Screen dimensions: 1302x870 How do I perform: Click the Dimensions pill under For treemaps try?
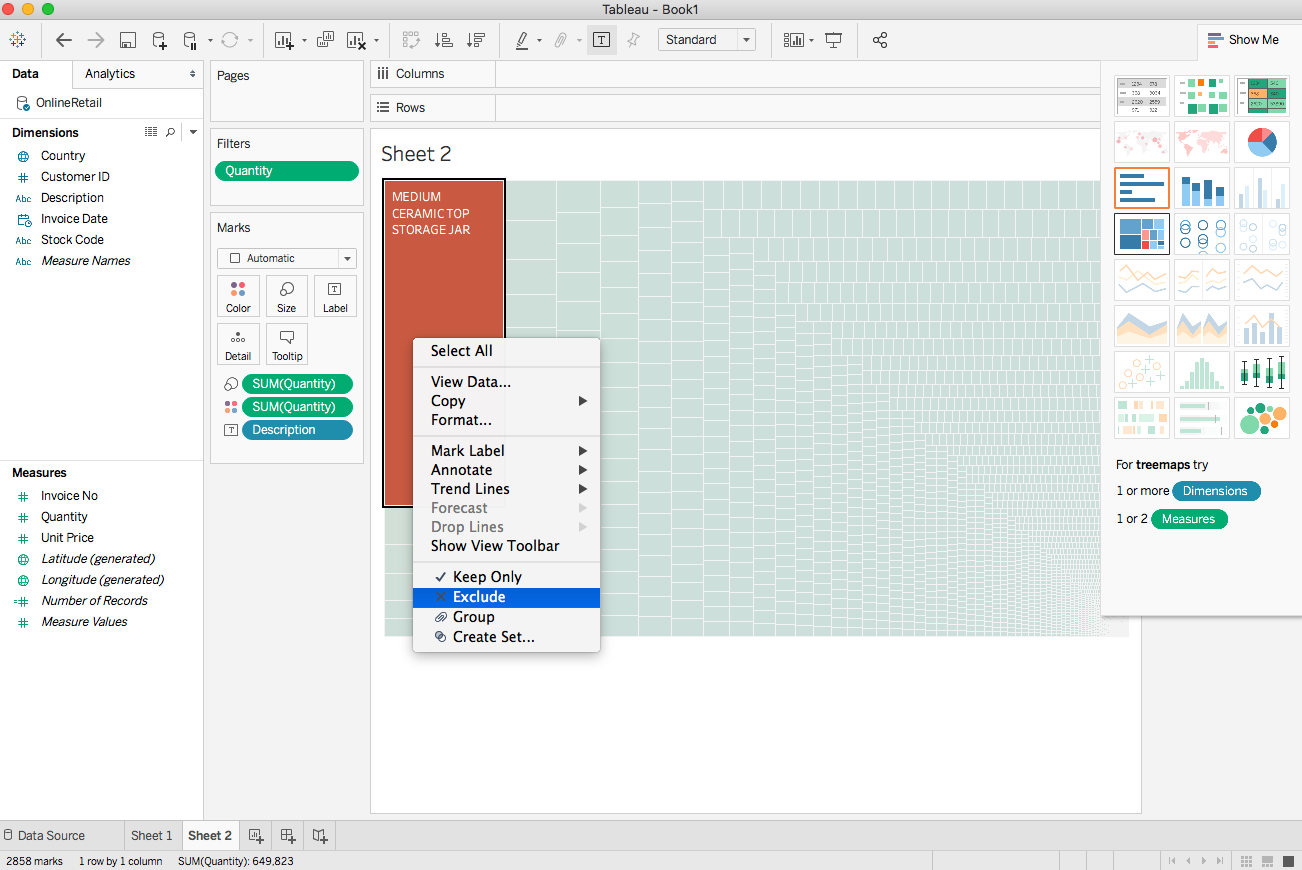point(1216,491)
